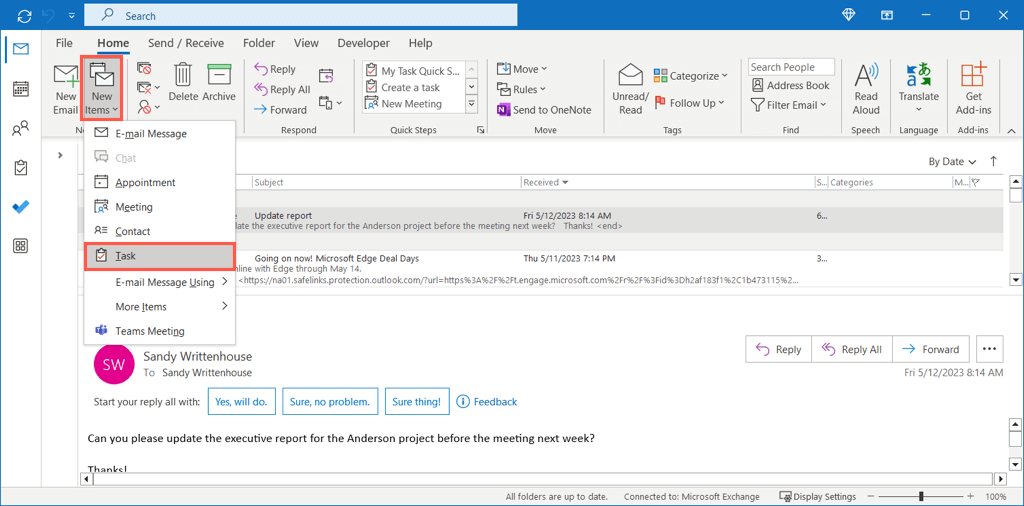
Task: Open Calendar view in left sidebar
Action: click(x=20, y=89)
